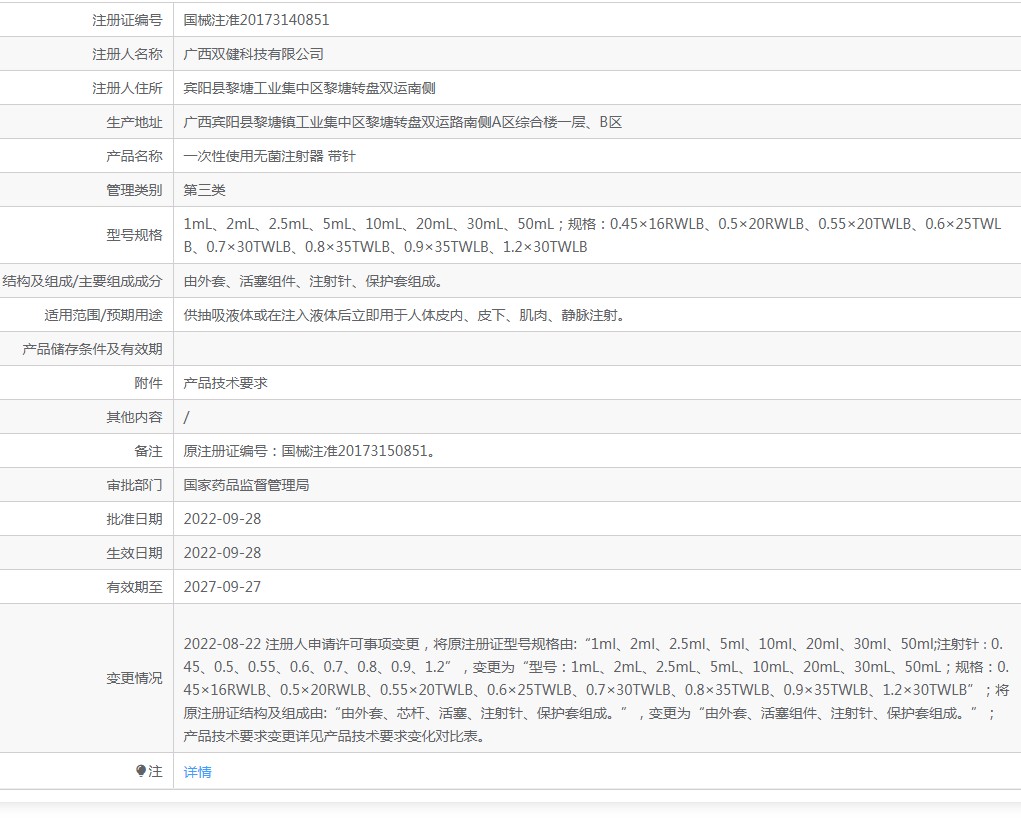Image resolution: width=1021 pixels, height=823 pixels.
Task: Select expiry date 2027-09-27
Action: pos(222,587)
